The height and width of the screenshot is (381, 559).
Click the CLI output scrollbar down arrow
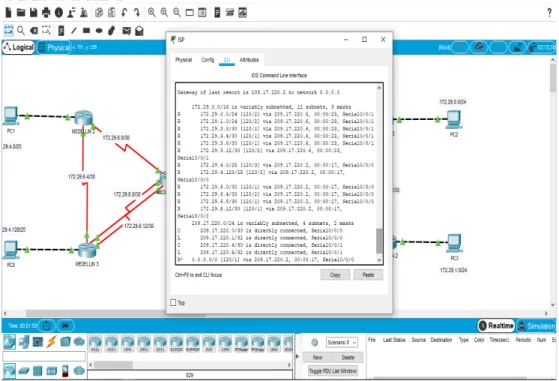click(x=379, y=260)
